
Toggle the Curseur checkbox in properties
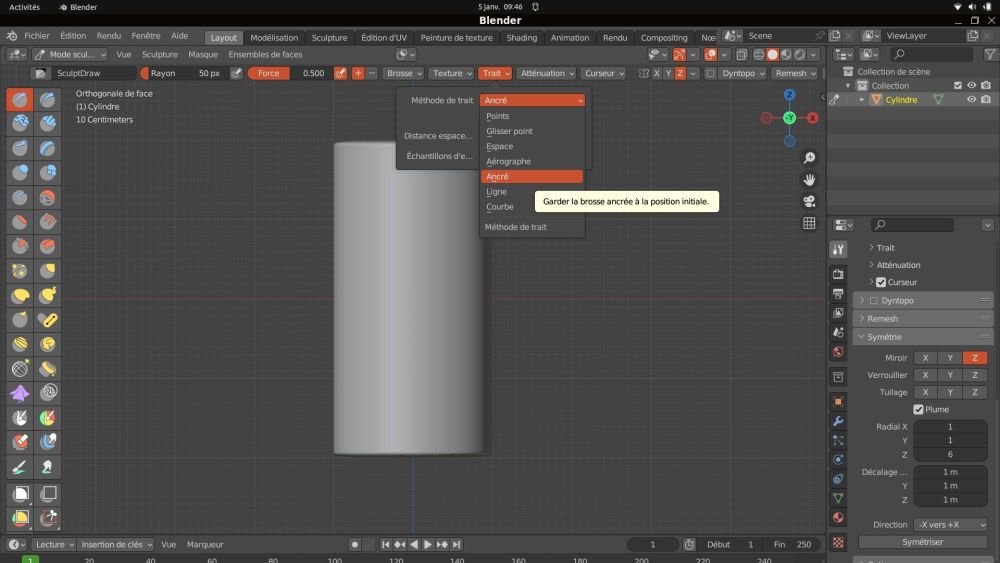coord(881,282)
